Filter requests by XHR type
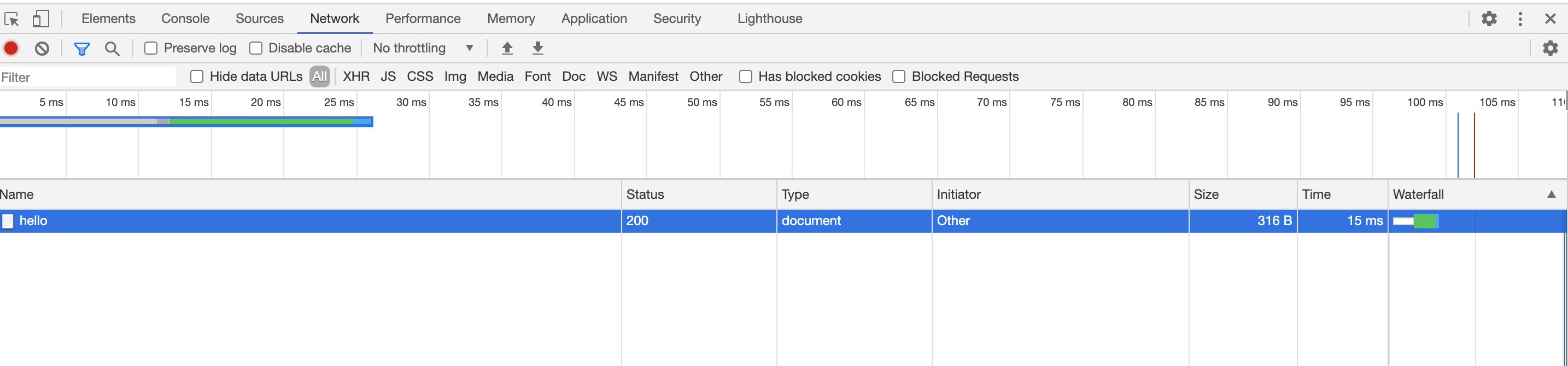Screen dimensions: 1568x366 (356, 76)
